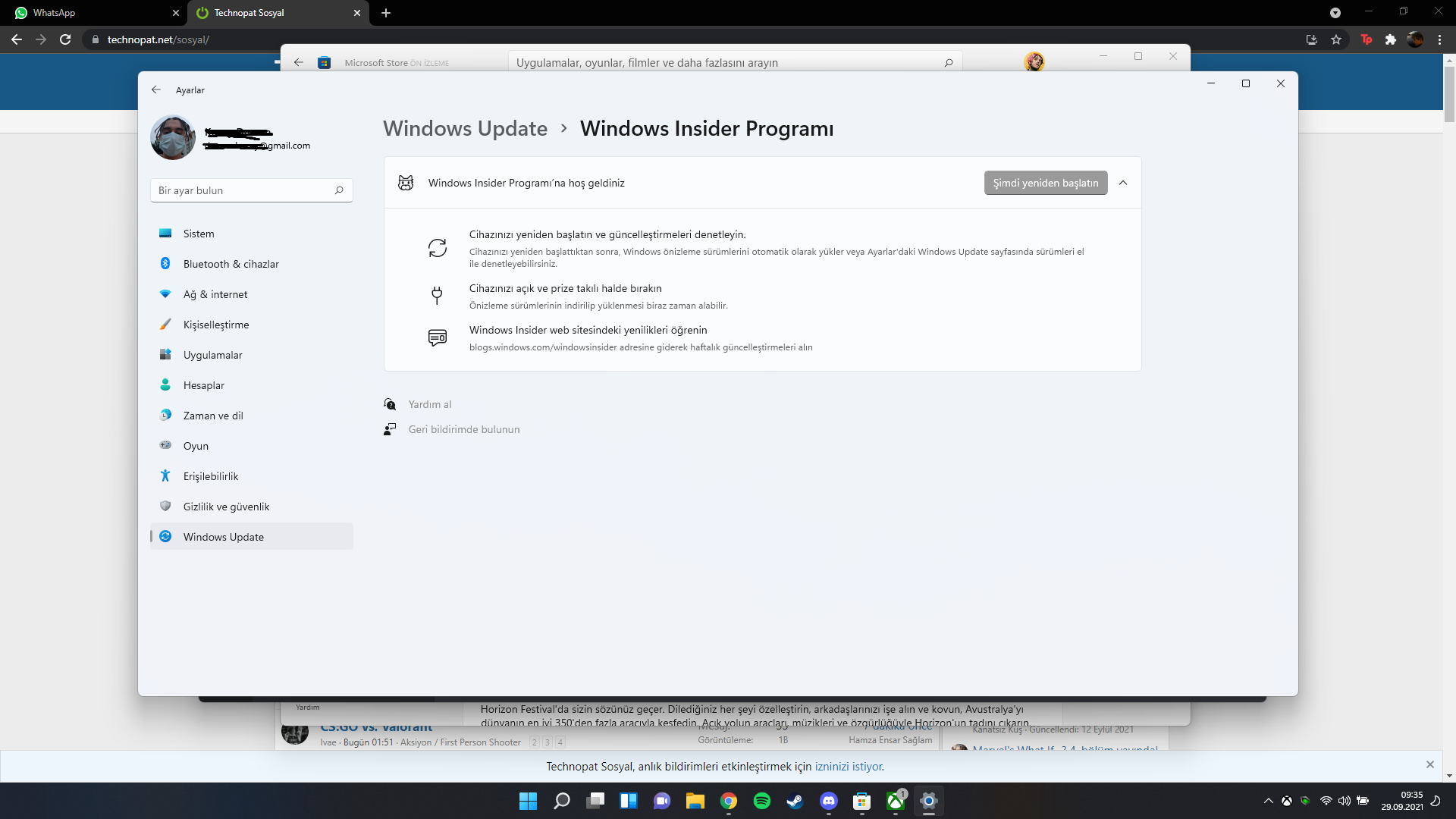Open Bluetooth & cihazlar settings

(231, 264)
